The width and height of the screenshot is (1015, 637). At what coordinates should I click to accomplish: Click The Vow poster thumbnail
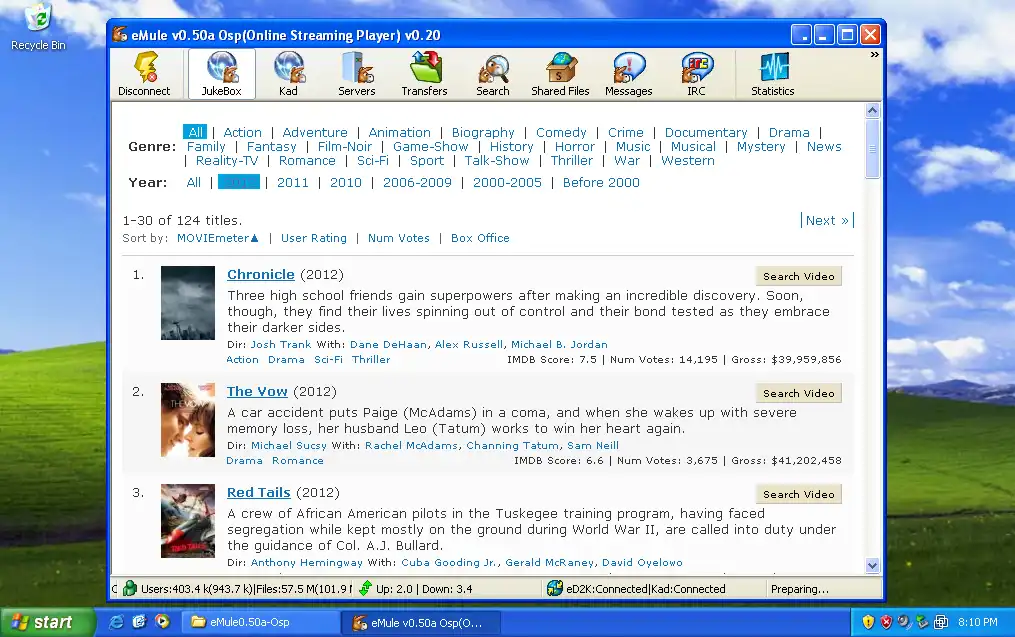click(188, 420)
